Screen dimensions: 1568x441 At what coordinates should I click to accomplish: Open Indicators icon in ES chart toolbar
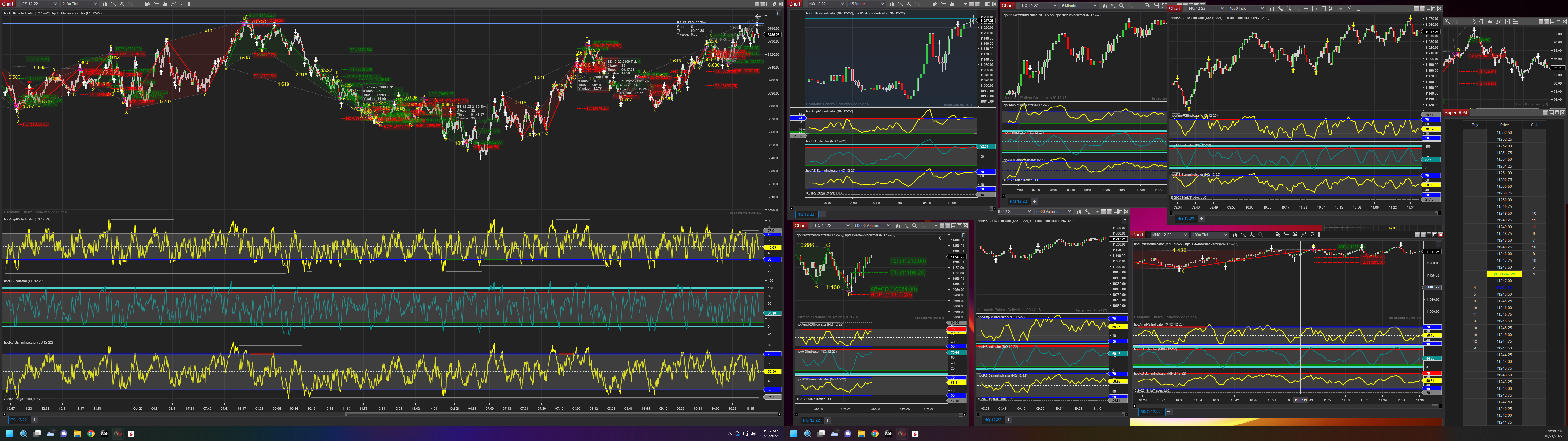pos(165,4)
